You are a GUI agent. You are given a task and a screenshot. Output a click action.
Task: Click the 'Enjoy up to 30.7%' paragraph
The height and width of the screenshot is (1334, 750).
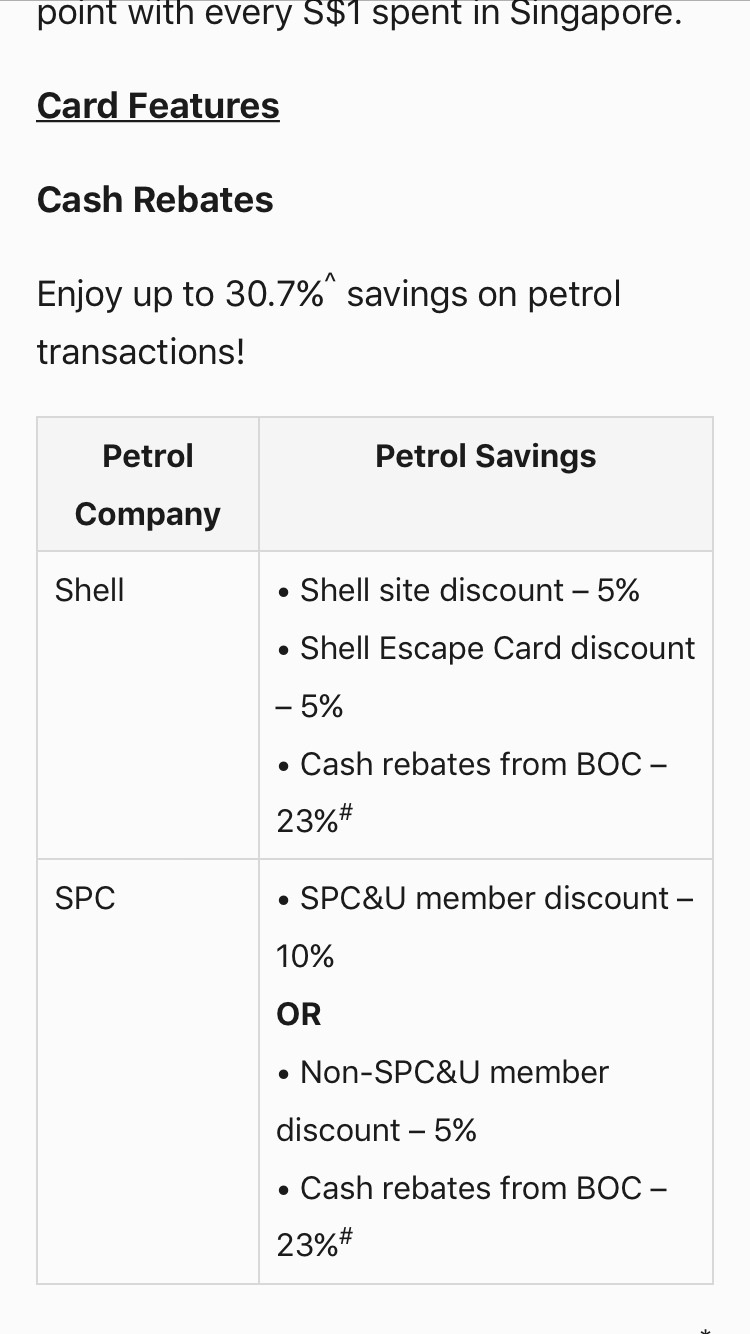coord(329,295)
